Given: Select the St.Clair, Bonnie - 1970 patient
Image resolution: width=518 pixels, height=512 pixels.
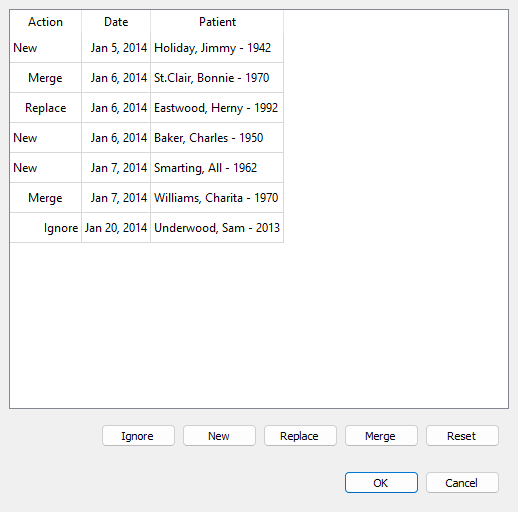Looking at the screenshot, I should pyautogui.click(x=217, y=78).
